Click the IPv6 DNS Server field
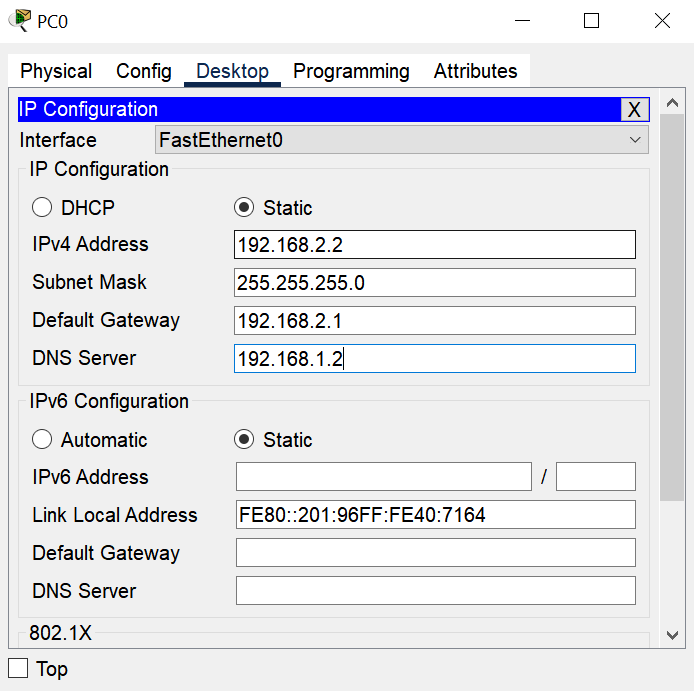This screenshot has height=691, width=694. [x=436, y=591]
